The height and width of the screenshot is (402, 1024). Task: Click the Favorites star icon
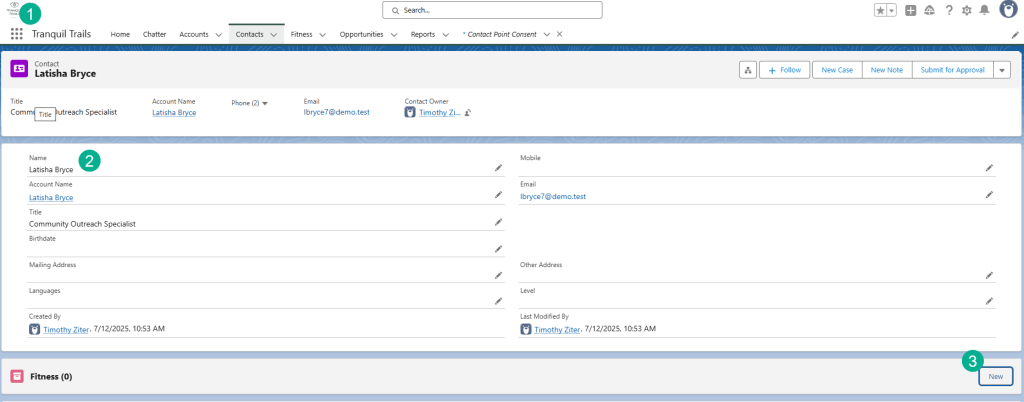pos(880,10)
